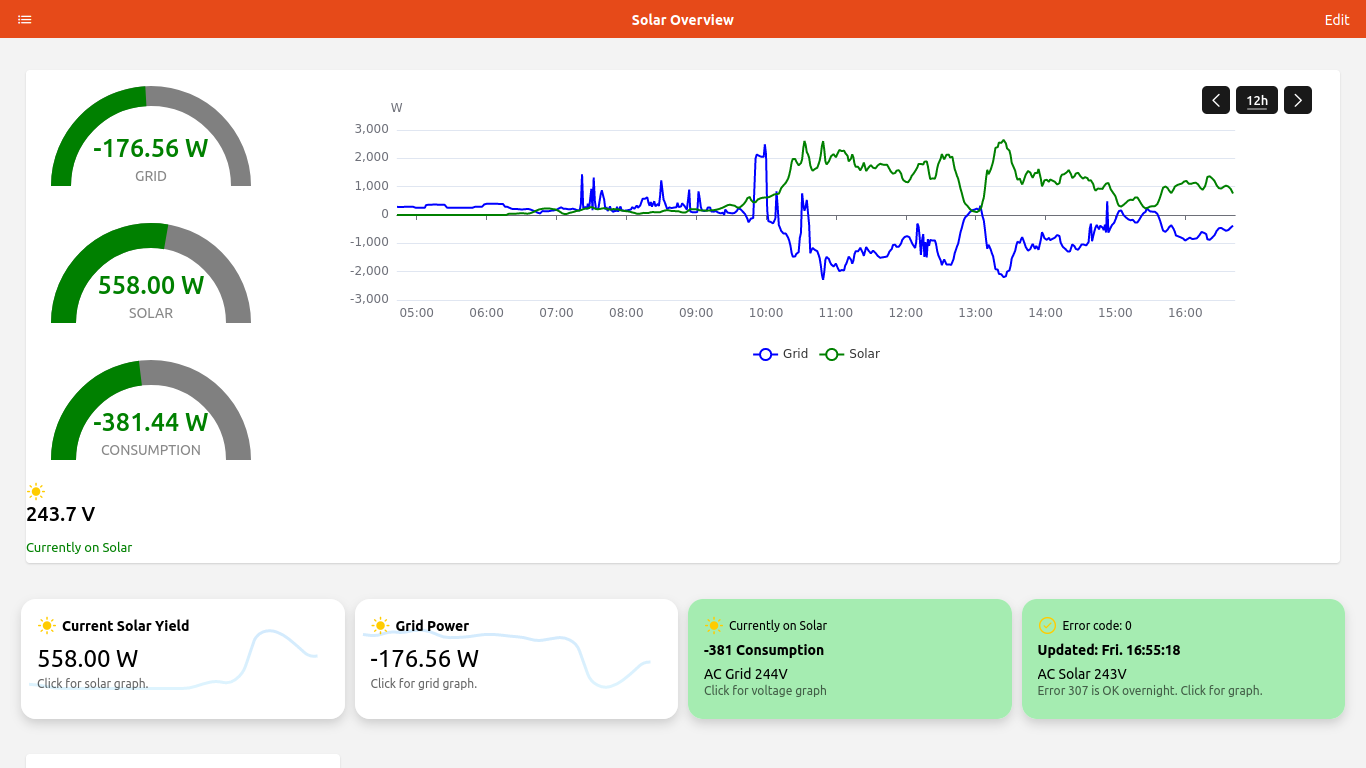Open the Grid Power card graph
Viewport: 1366px width, 768px height.
pos(516,659)
